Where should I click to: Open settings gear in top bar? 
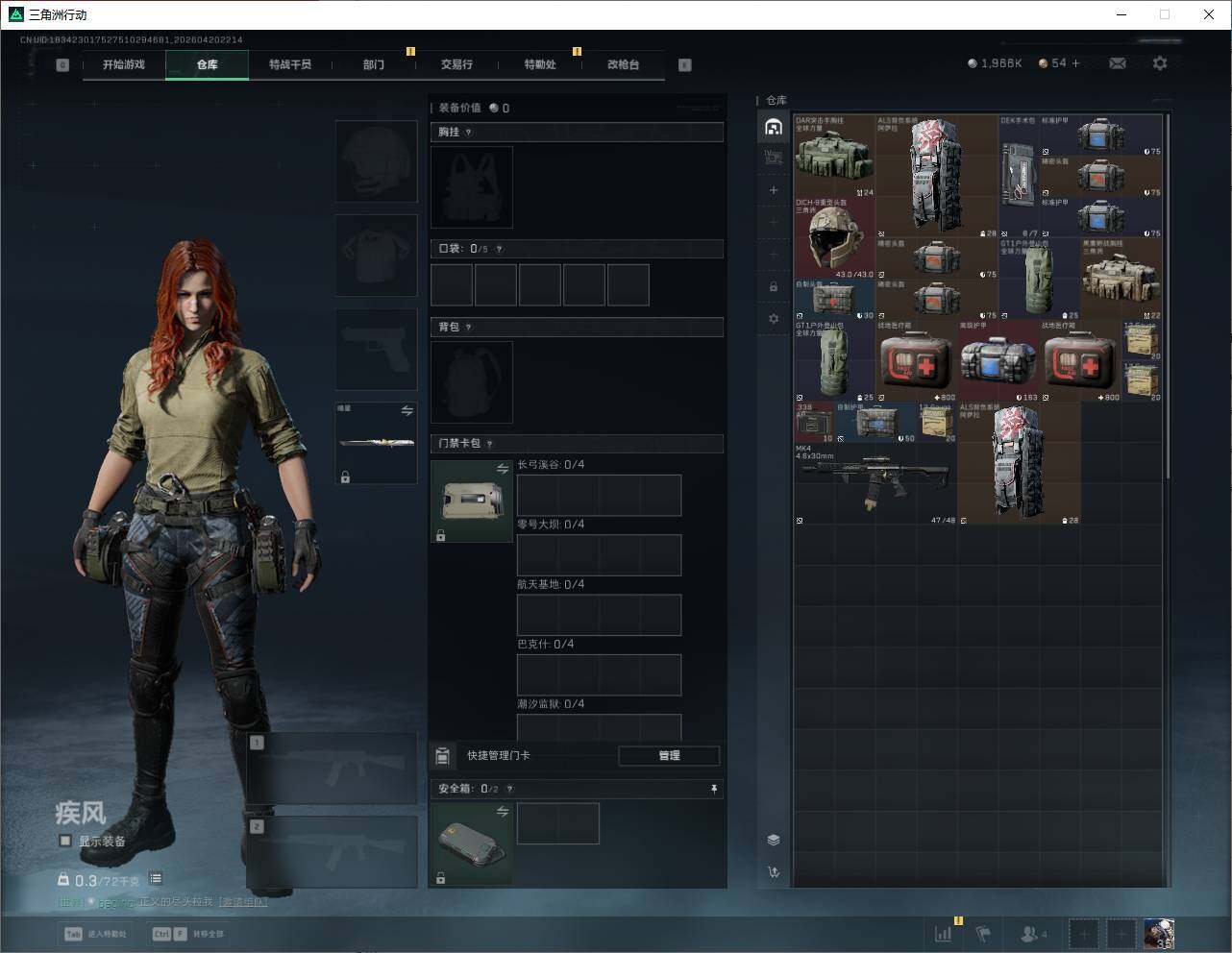tap(1160, 63)
